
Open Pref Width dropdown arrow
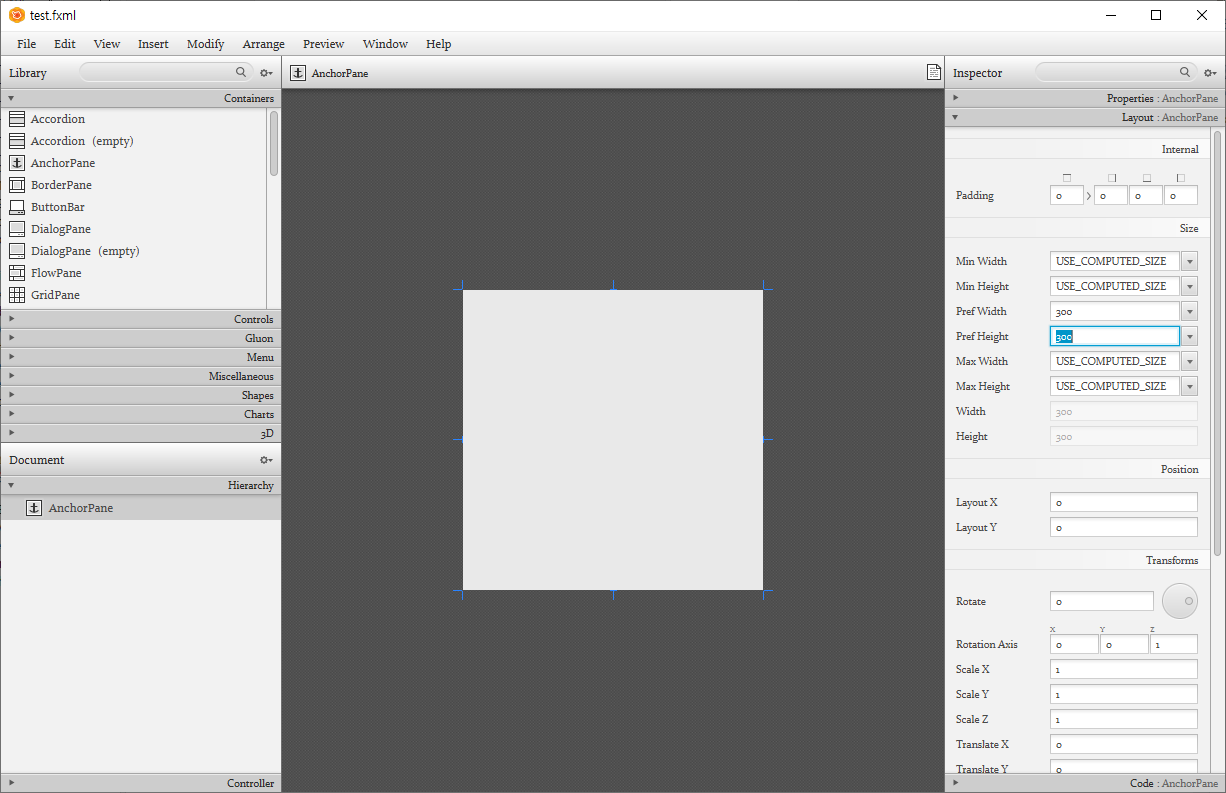pos(1189,311)
